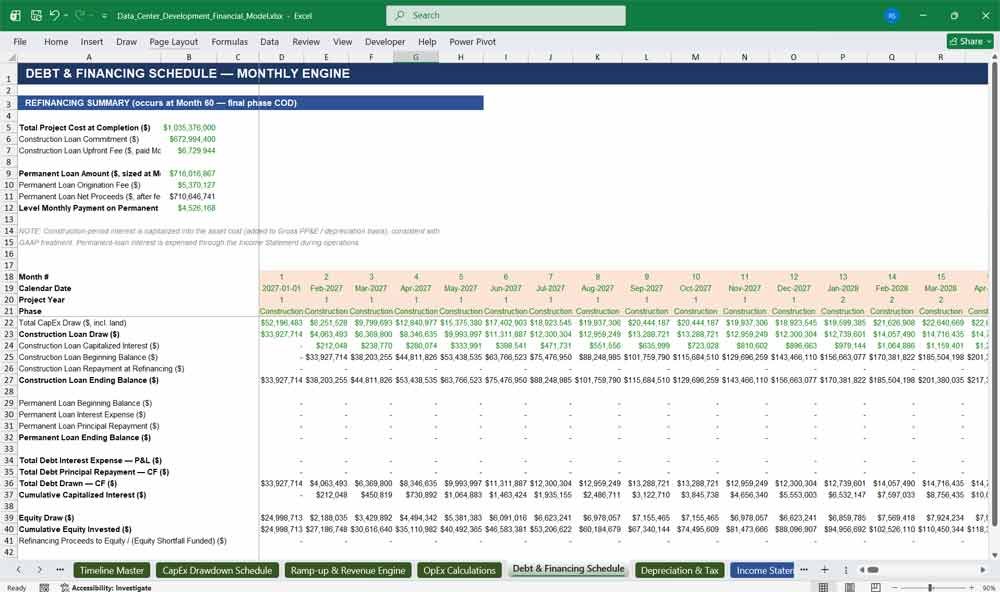Click the horizontal scrollbar left arrow
This screenshot has width=1000, height=592.
[x=862, y=570]
